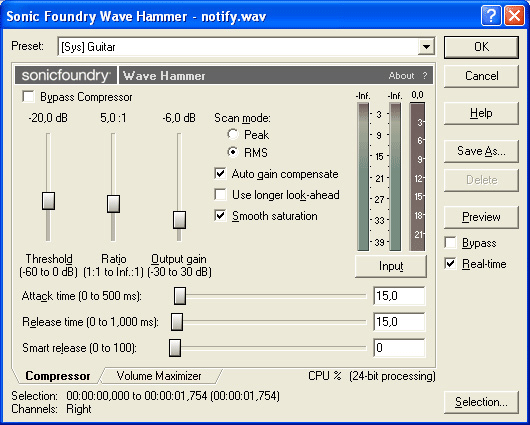This screenshot has height=425, width=530.
Task: Click the Threshold (-60 to 0 dB) label
Action: point(48,265)
